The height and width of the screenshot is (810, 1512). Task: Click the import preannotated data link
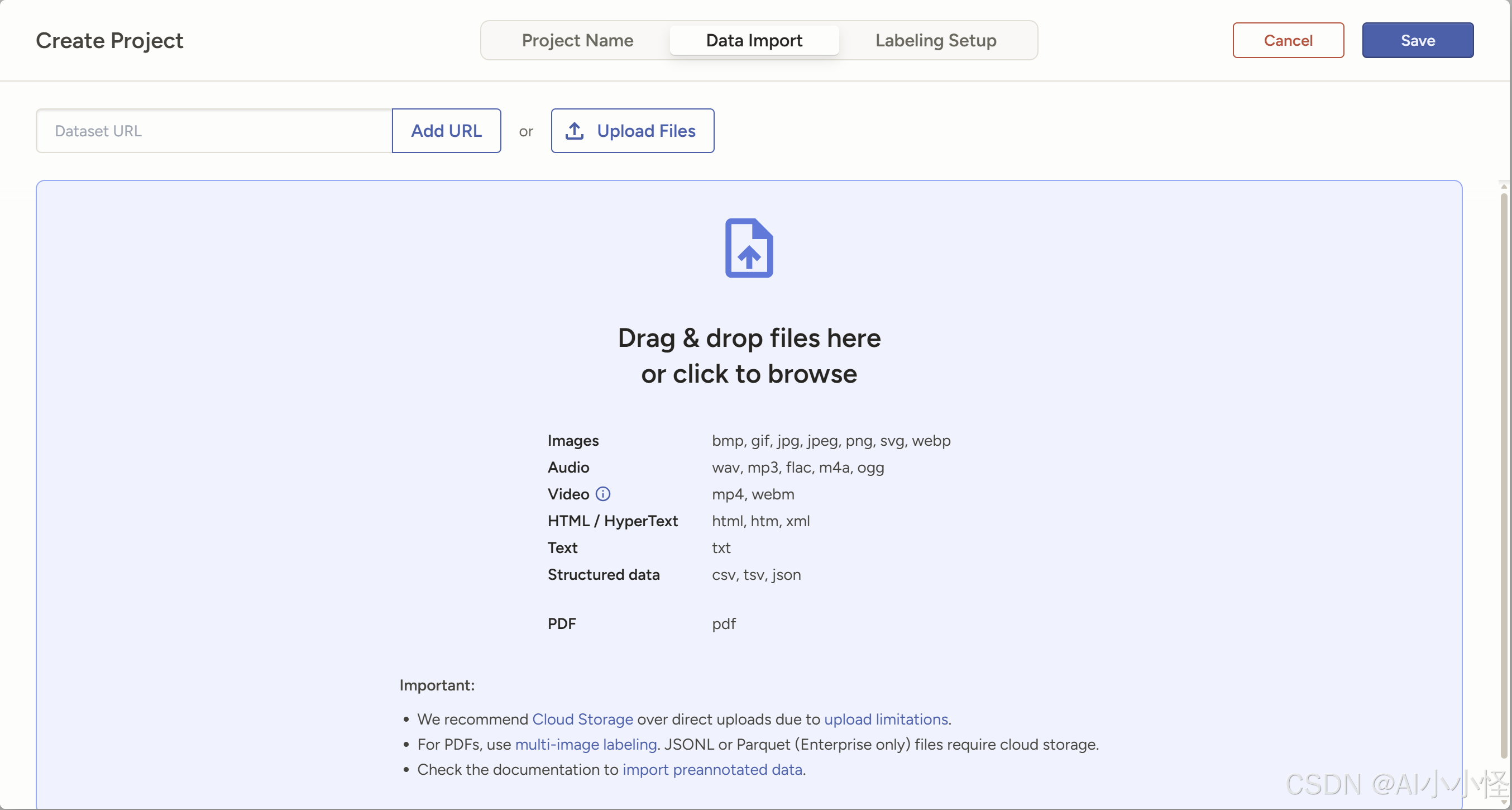(712, 769)
